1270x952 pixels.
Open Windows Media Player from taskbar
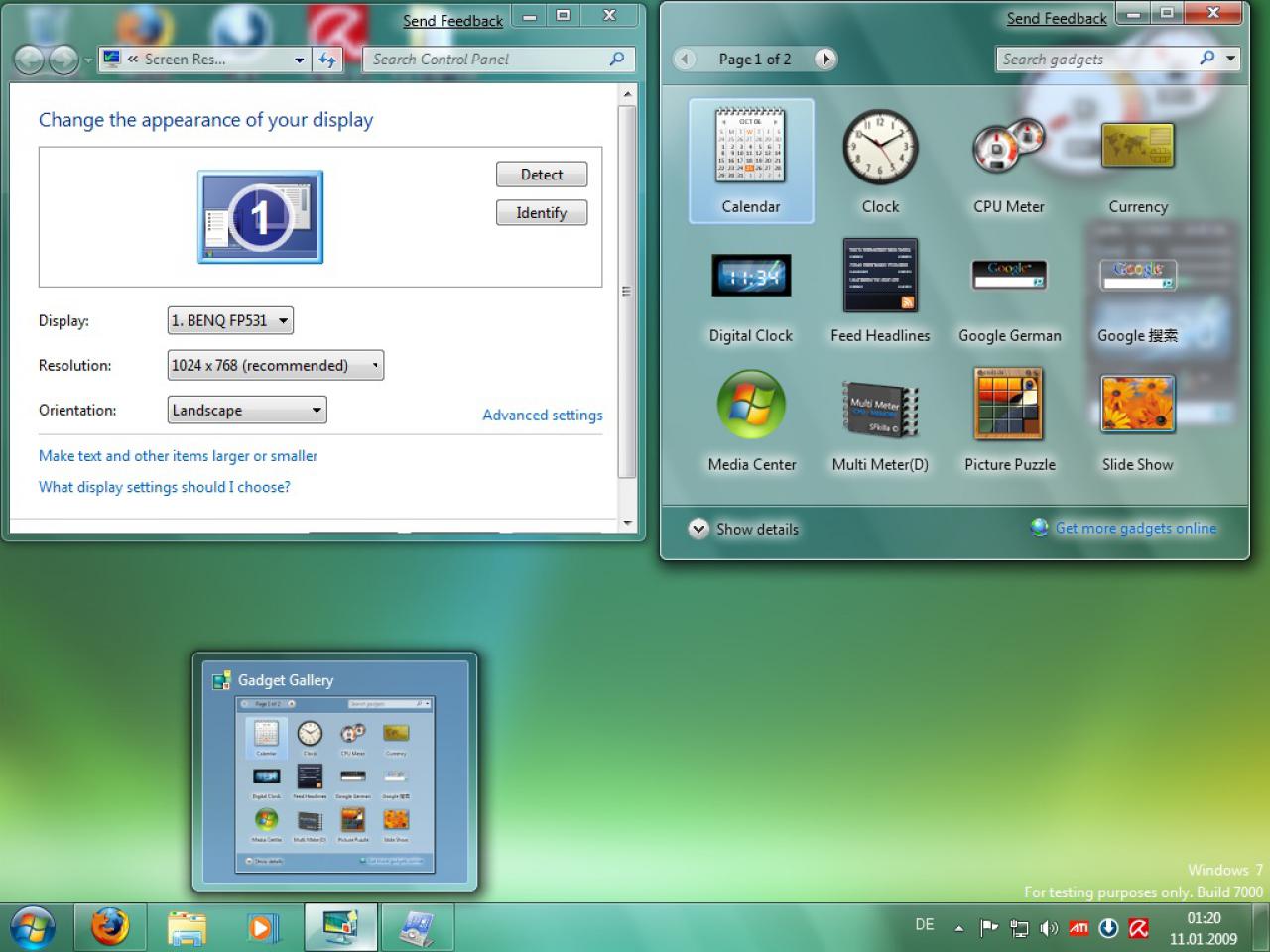(263, 927)
